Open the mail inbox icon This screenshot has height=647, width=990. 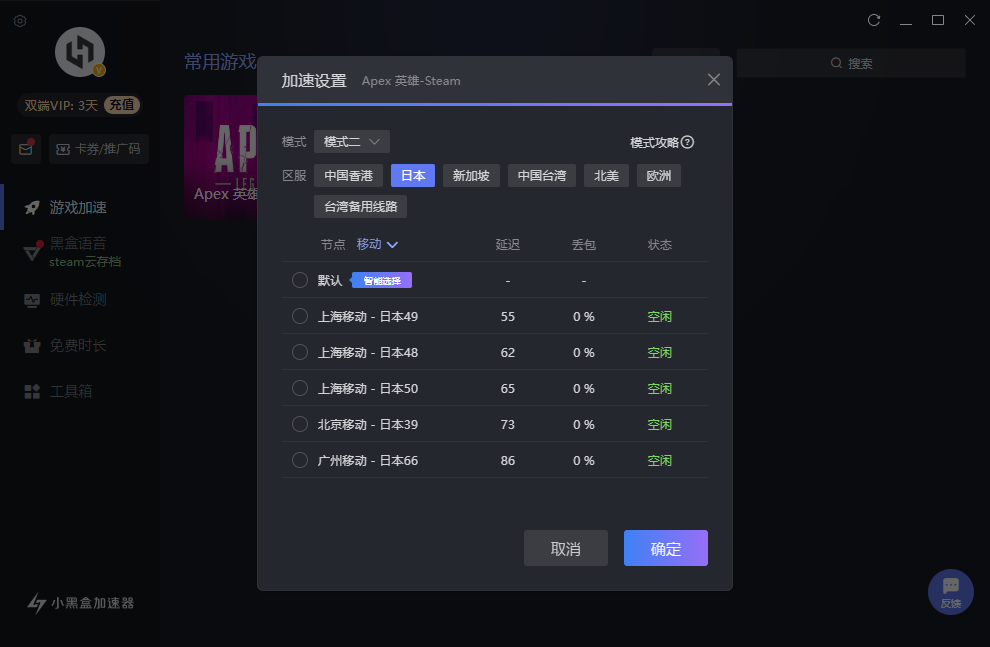[x=26, y=149]
